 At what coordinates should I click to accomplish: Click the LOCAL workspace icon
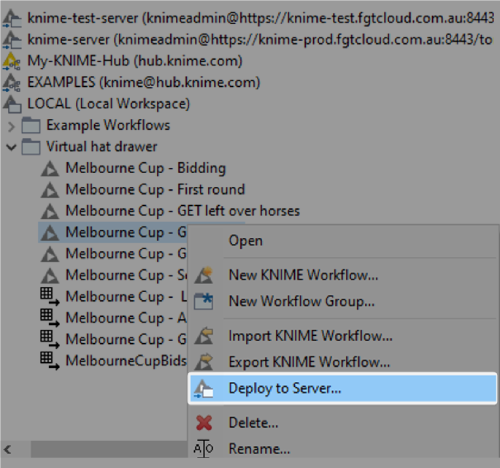(12, 104)
